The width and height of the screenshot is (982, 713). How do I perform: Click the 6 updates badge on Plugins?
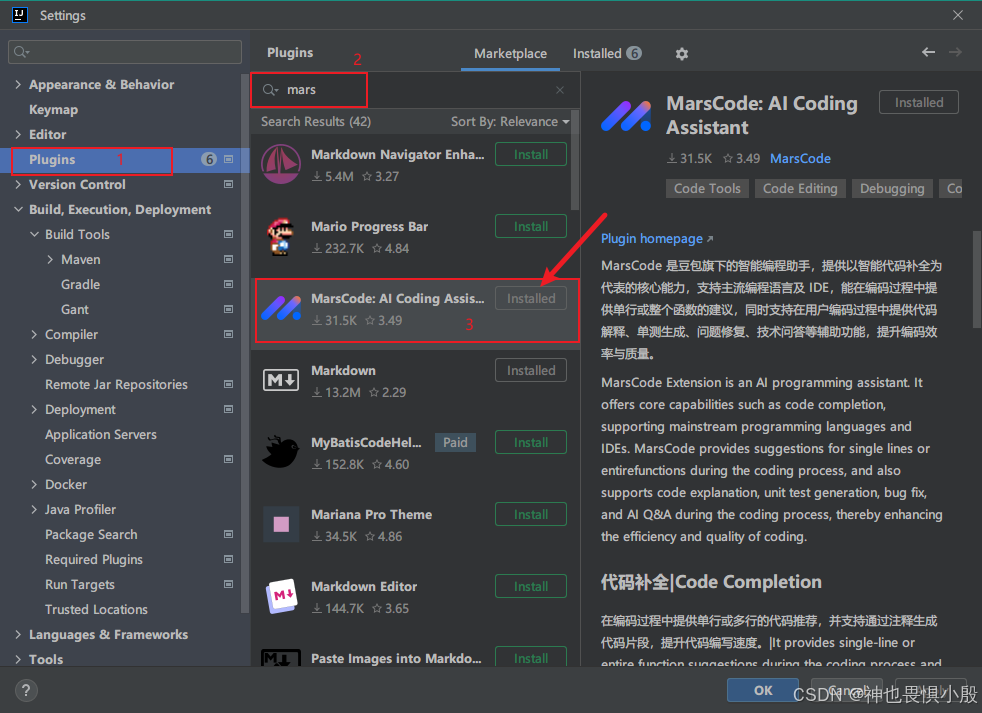(209, 160)
